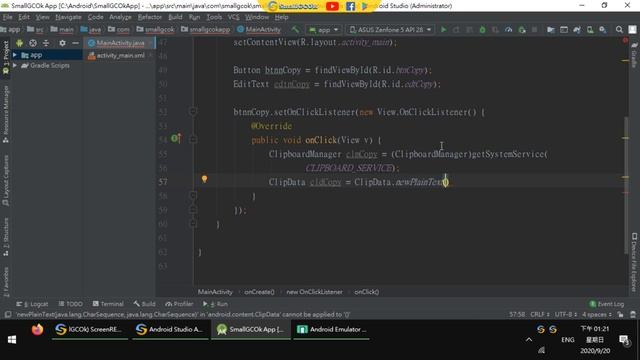Click the 57:58 cursor position in status bar
Viewport: 640px width, 360px height.
tap(517, 314)
